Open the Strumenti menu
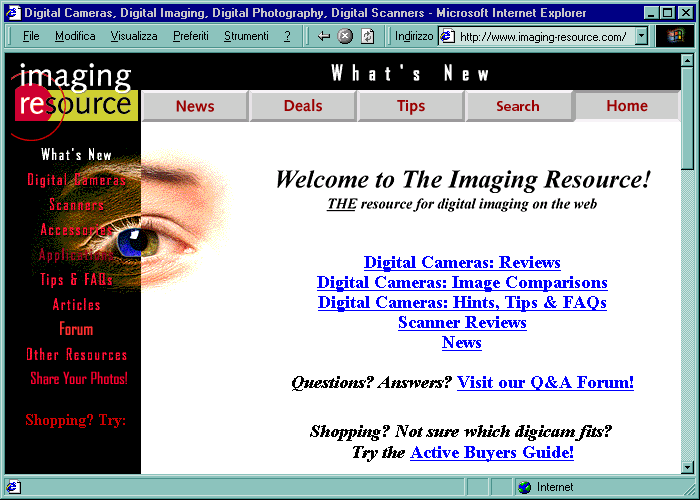 click(x=246, y=36)
